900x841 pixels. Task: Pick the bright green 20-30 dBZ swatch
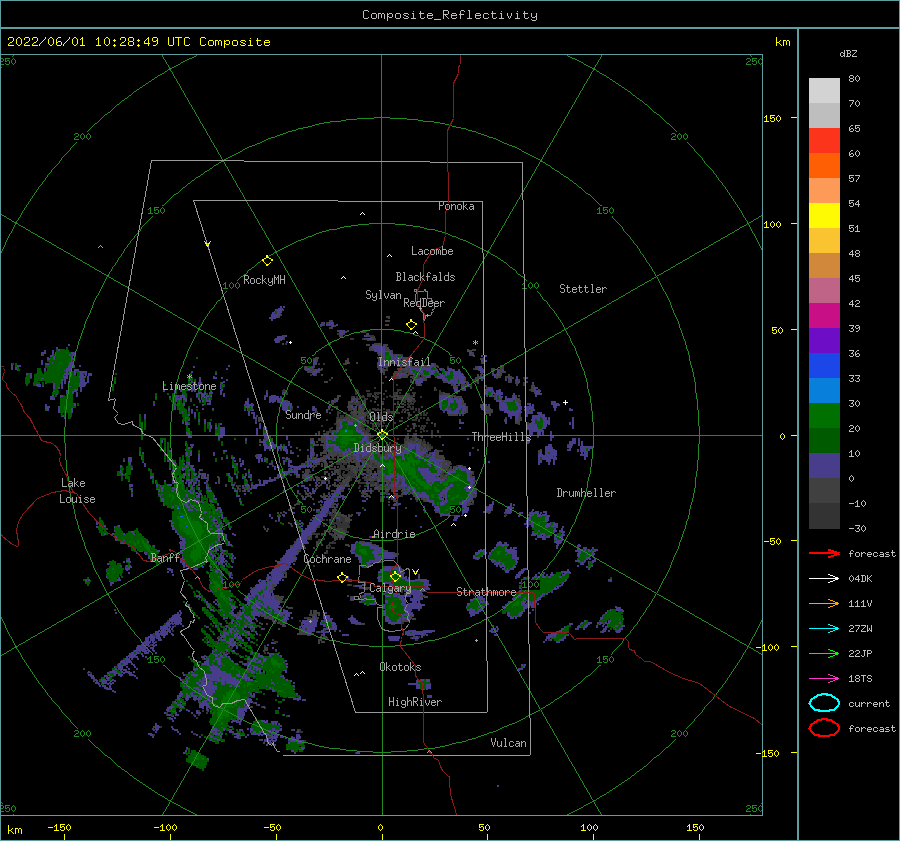coord(824,416)
